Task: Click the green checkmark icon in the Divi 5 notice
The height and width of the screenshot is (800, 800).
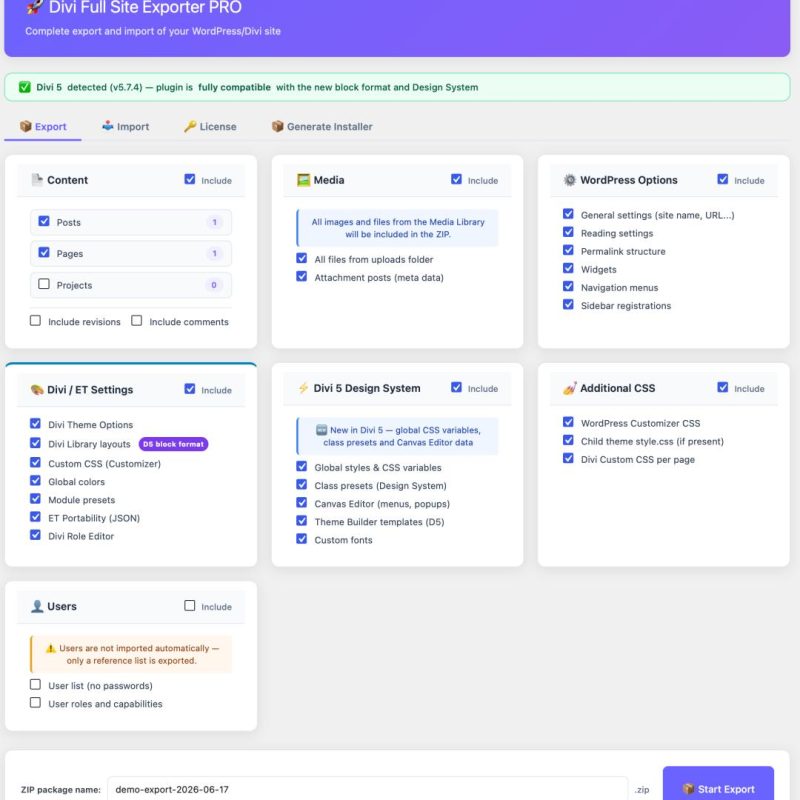Action: tap(24, 87)
